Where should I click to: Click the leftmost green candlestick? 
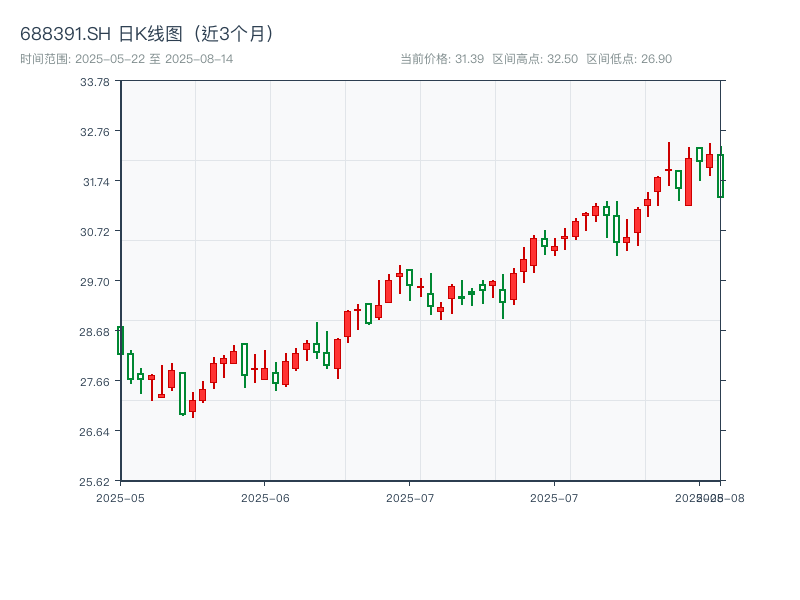tap(120, 340)
